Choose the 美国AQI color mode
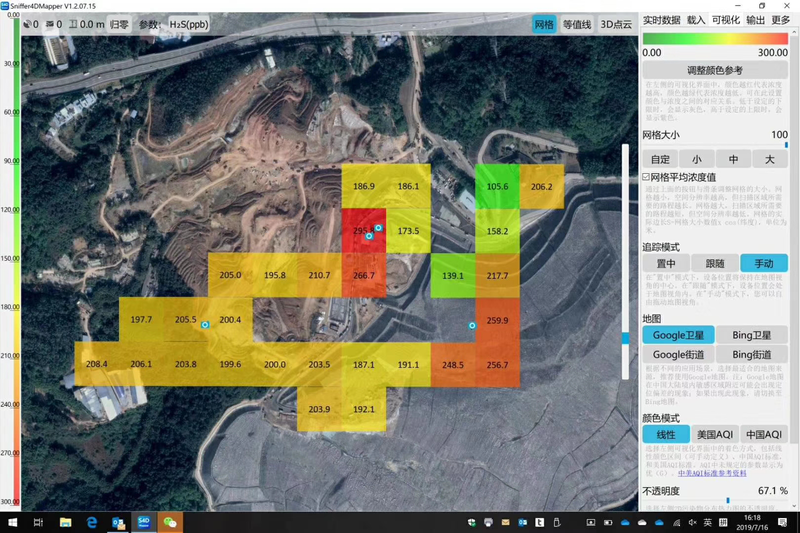 [x=715, y=435]
